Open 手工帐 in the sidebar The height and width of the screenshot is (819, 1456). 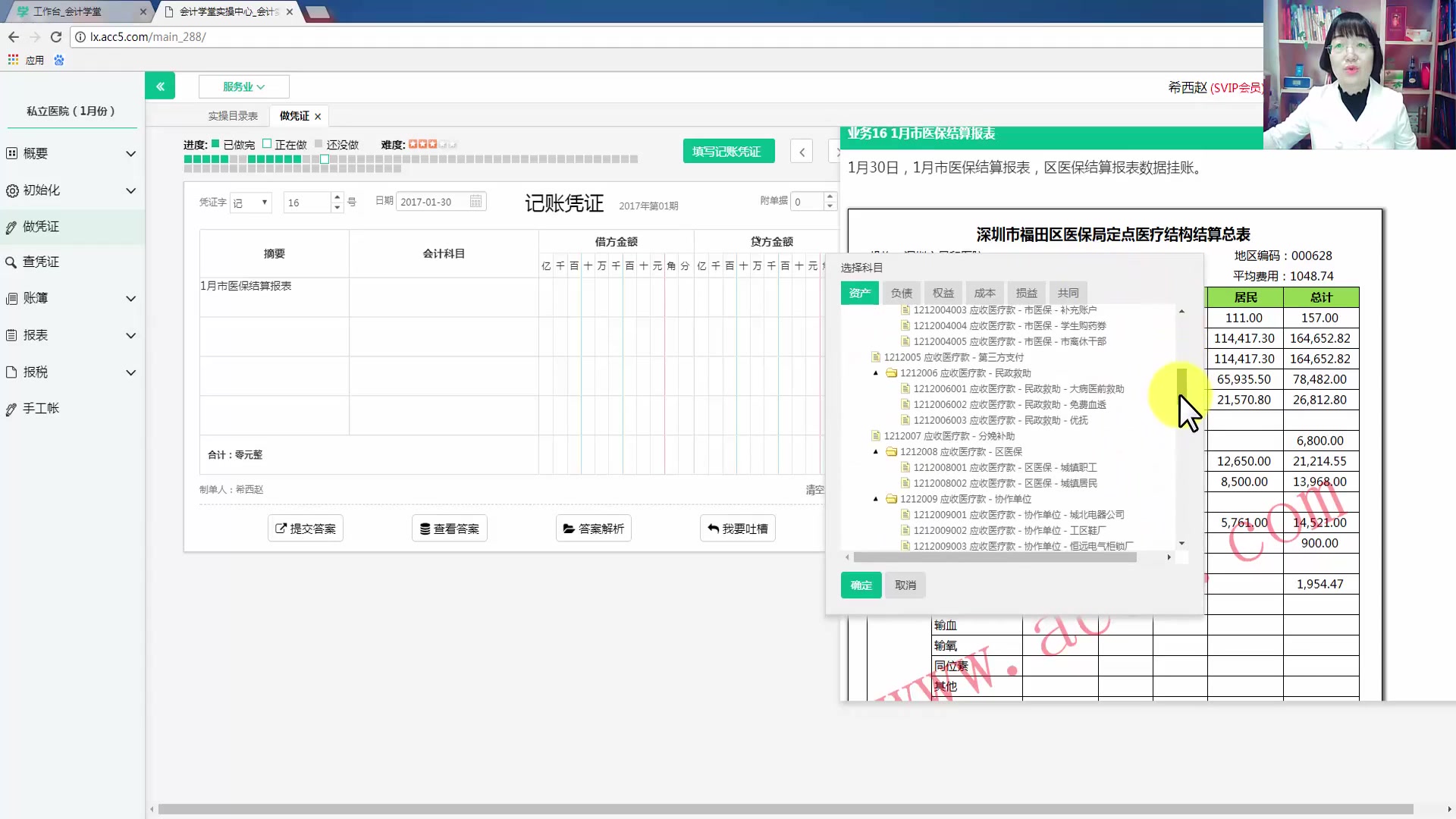point(72,409)
